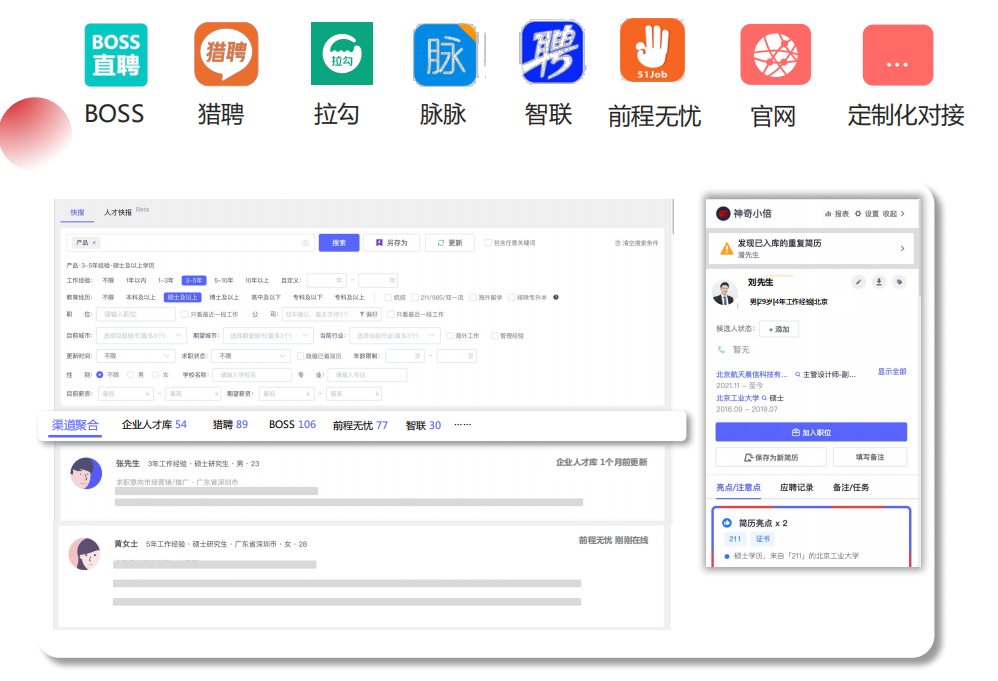Click the blue 脉脉 app icon
The image size is (998, 681).
445,55
